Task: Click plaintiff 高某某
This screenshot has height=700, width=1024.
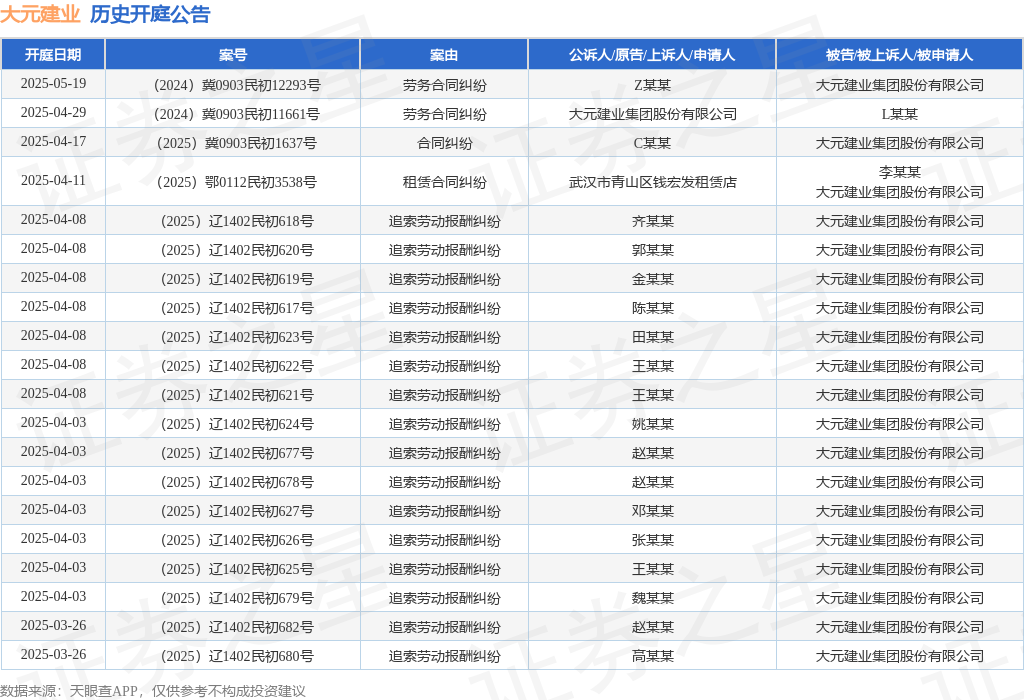Action: coord(652,656)
